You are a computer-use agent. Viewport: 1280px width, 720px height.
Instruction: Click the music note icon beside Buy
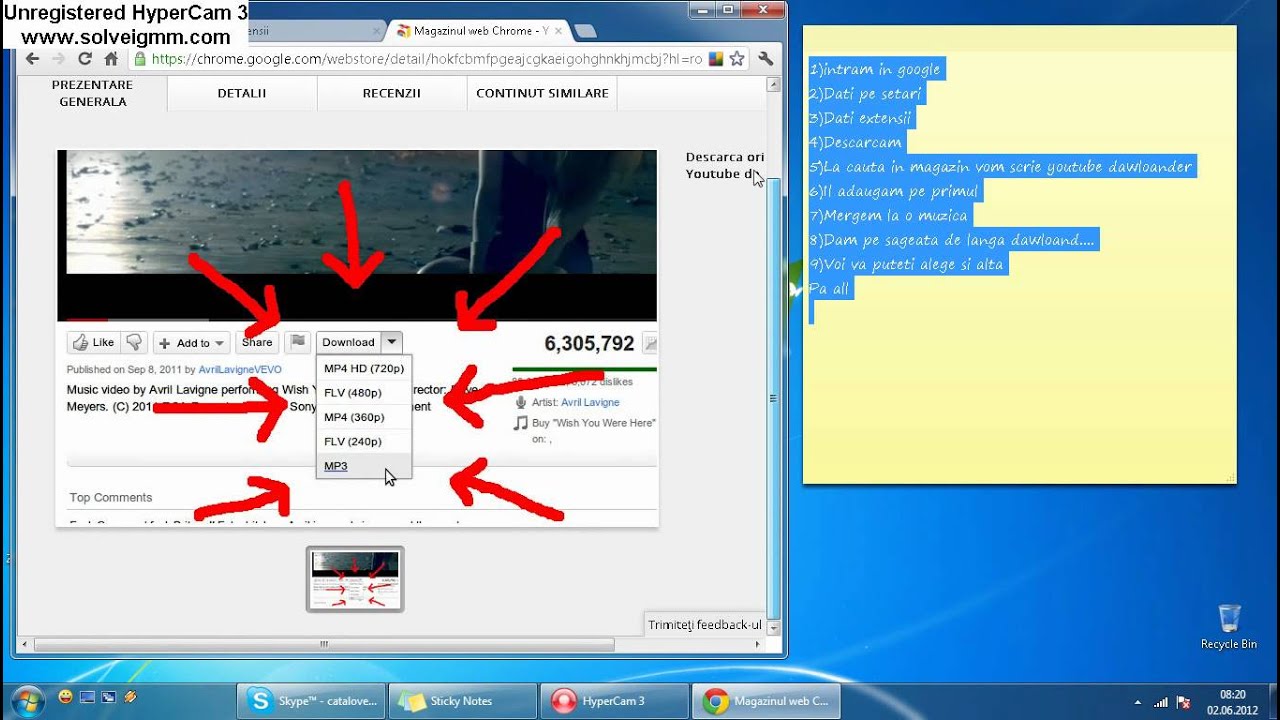pos(520,423)
